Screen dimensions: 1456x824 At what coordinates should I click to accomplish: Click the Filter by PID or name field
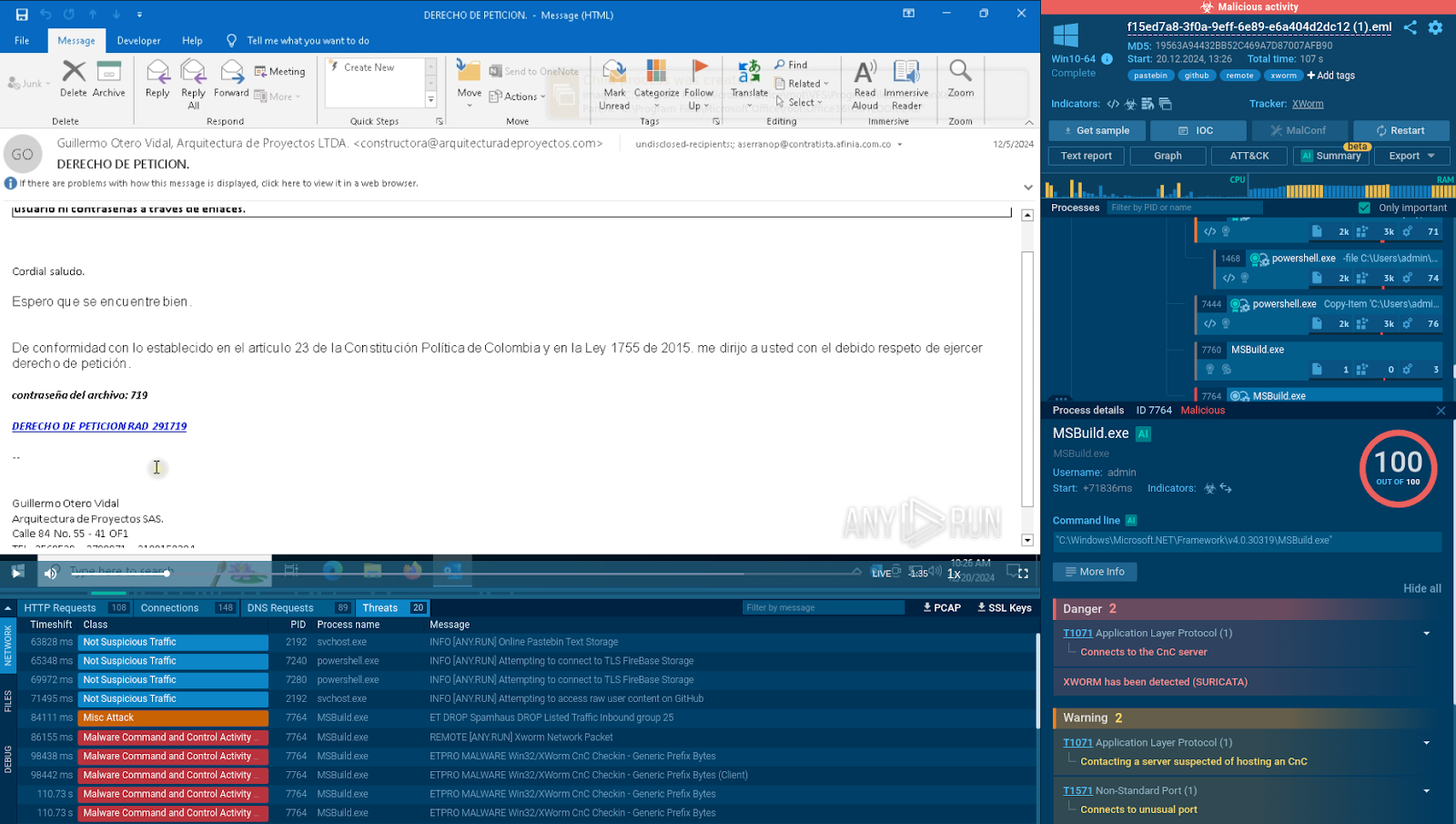[1184, 208]
